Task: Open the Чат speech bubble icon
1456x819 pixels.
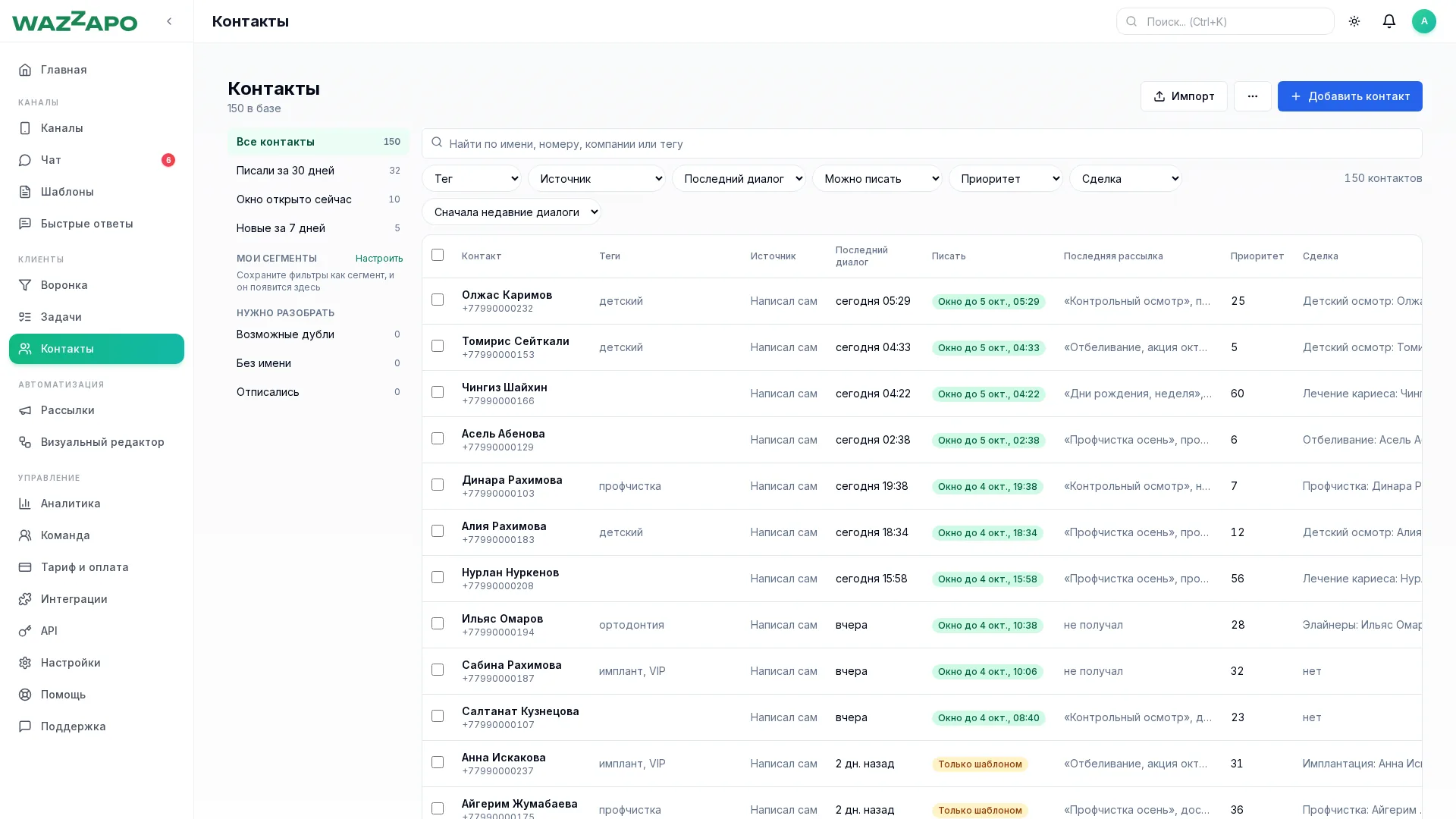Action: tap(25, 160)
